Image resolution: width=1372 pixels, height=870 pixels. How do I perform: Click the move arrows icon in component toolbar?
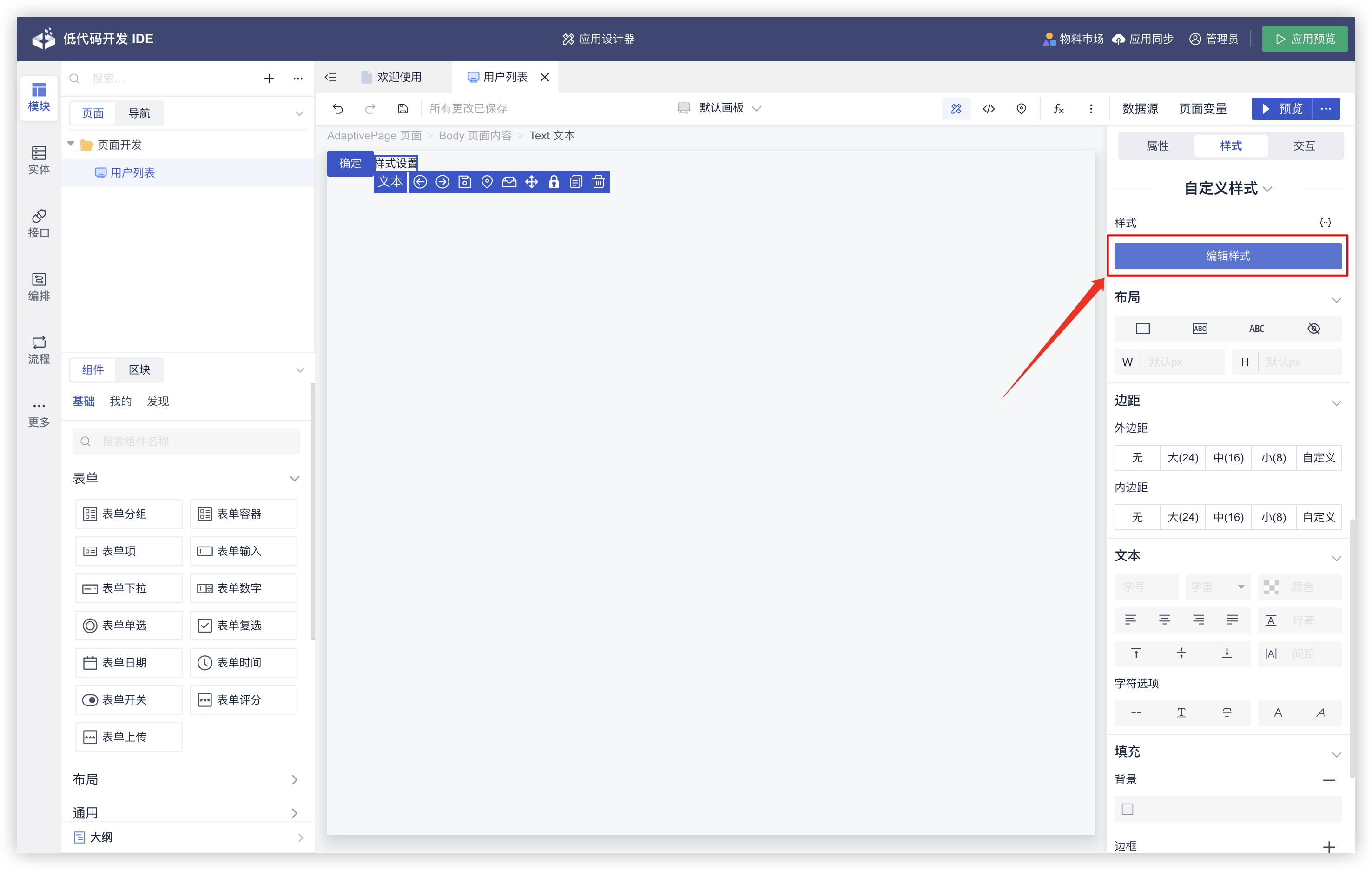[531, 182]
